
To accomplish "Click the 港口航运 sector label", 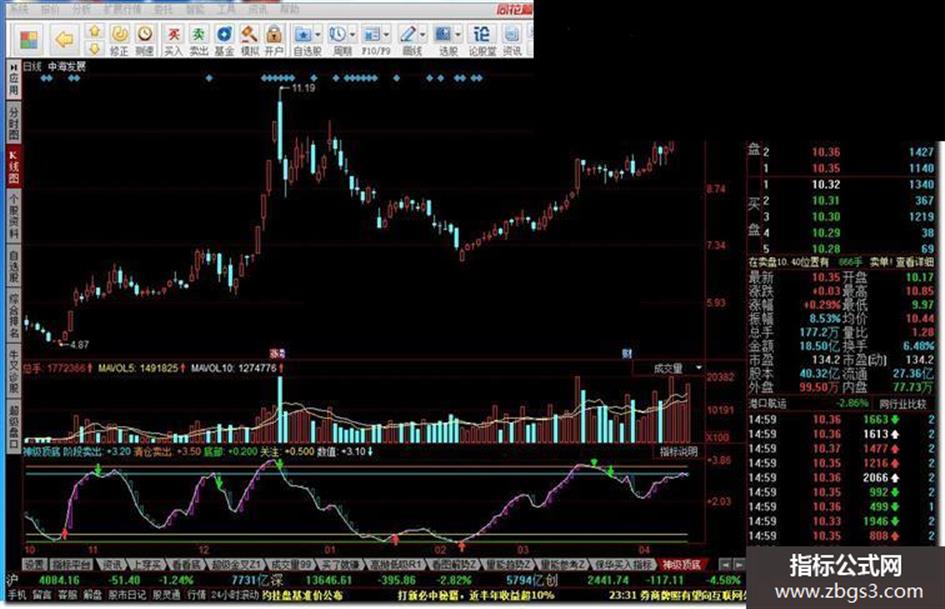I will 767,404.
